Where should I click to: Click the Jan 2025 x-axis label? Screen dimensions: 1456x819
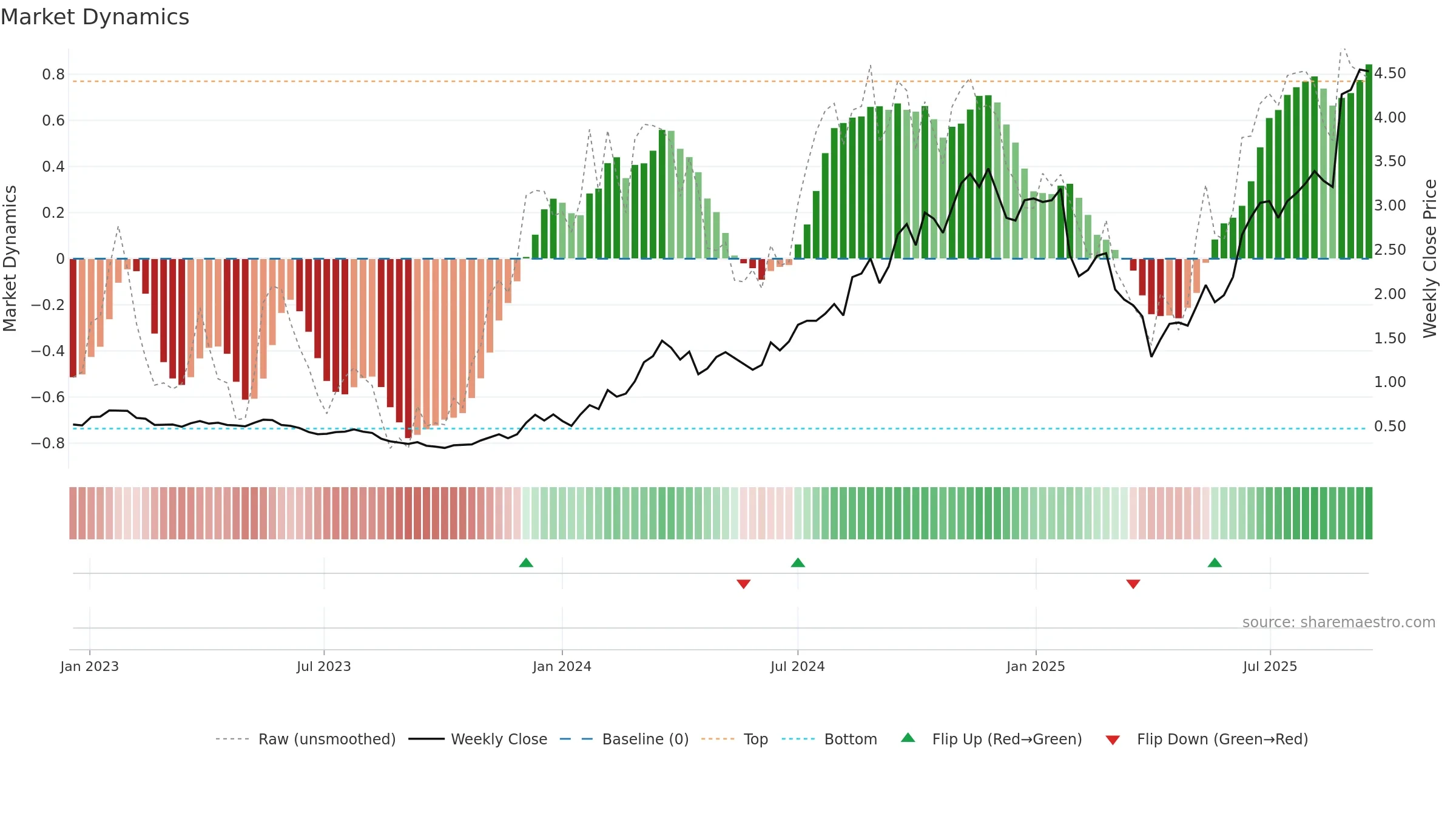coord(1036,666)
